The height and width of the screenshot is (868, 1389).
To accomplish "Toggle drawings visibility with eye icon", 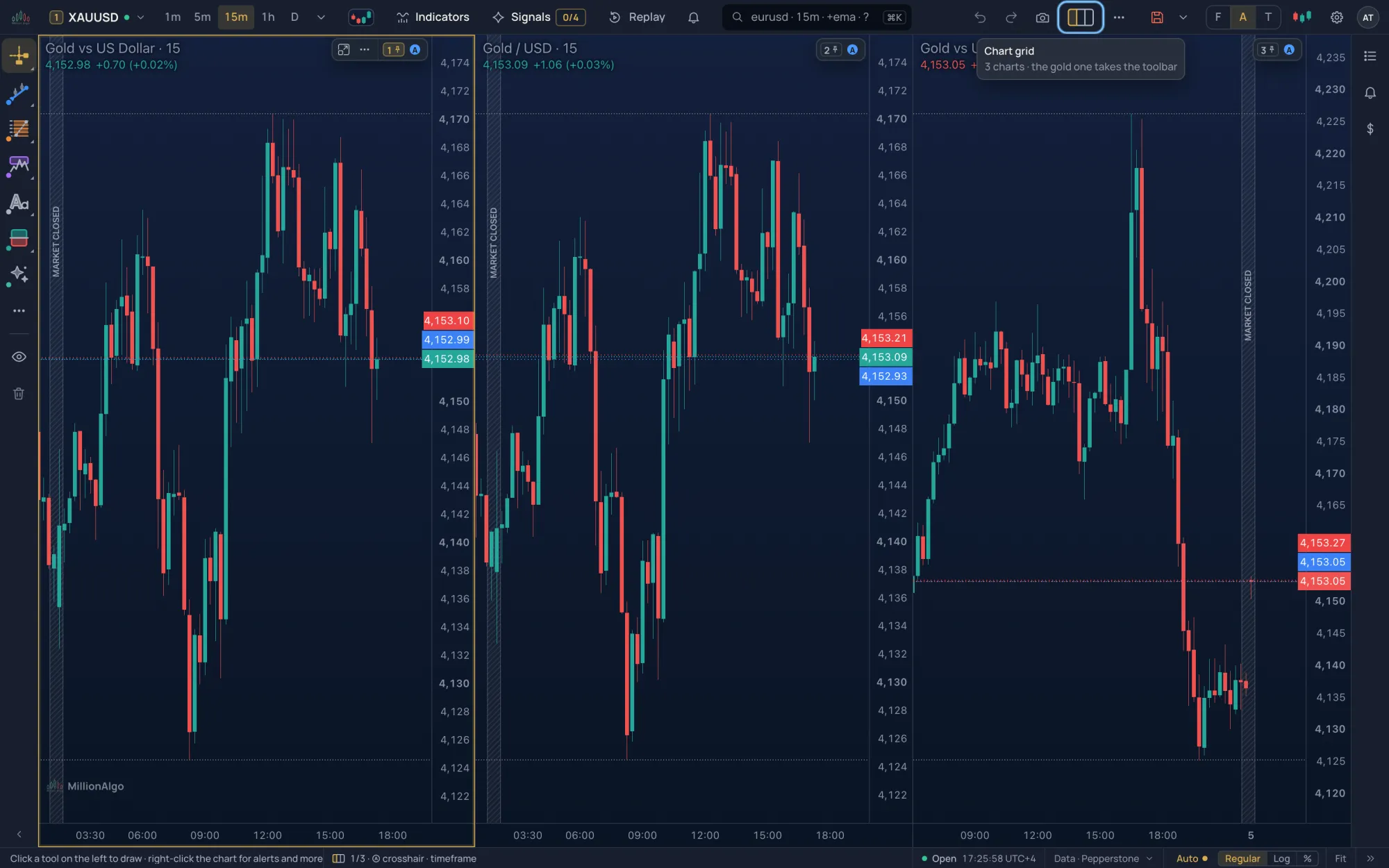I will pos(19,356).
